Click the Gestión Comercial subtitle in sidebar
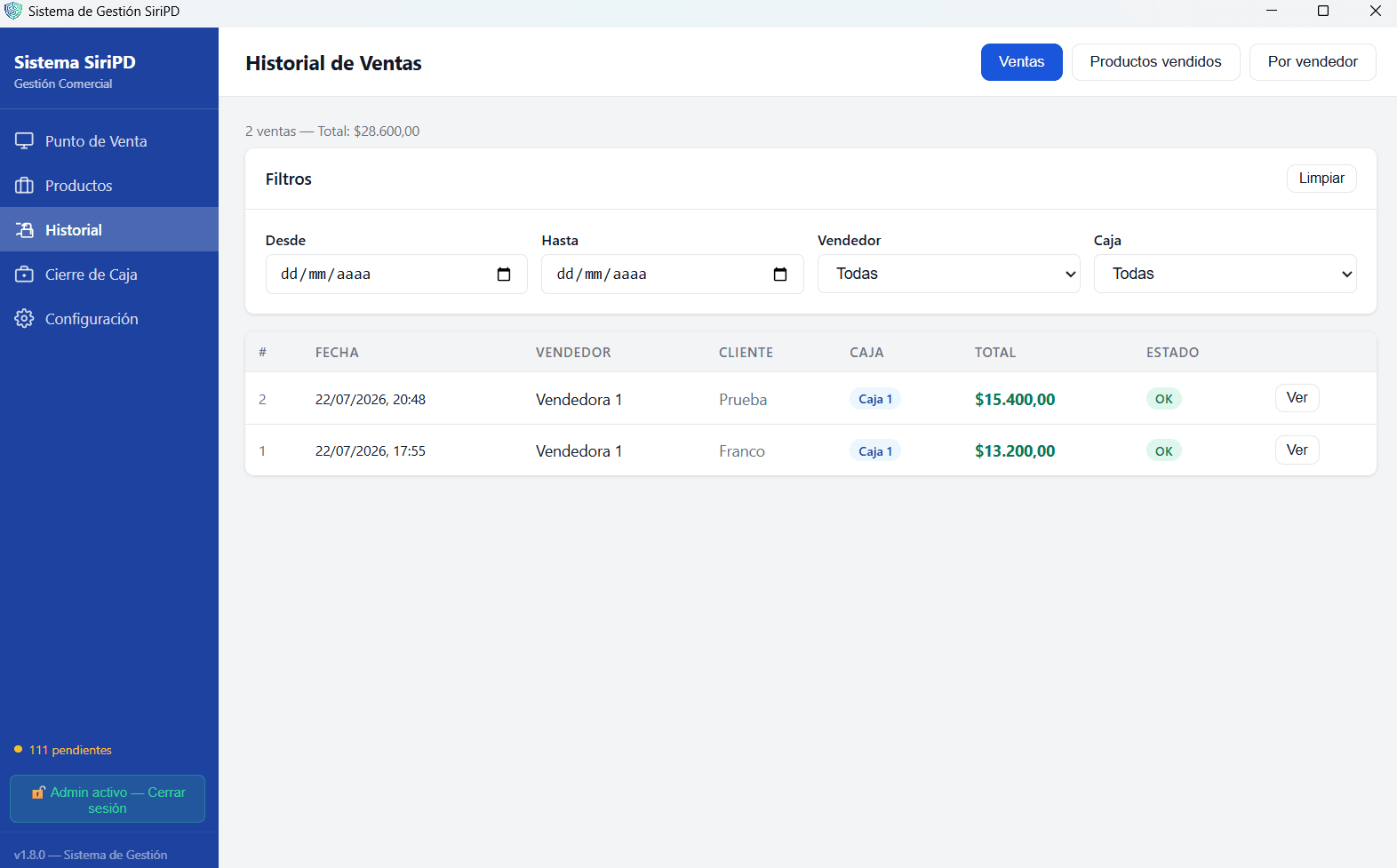The height and width of the screenshot is (868, 1397). coord(63,84)
